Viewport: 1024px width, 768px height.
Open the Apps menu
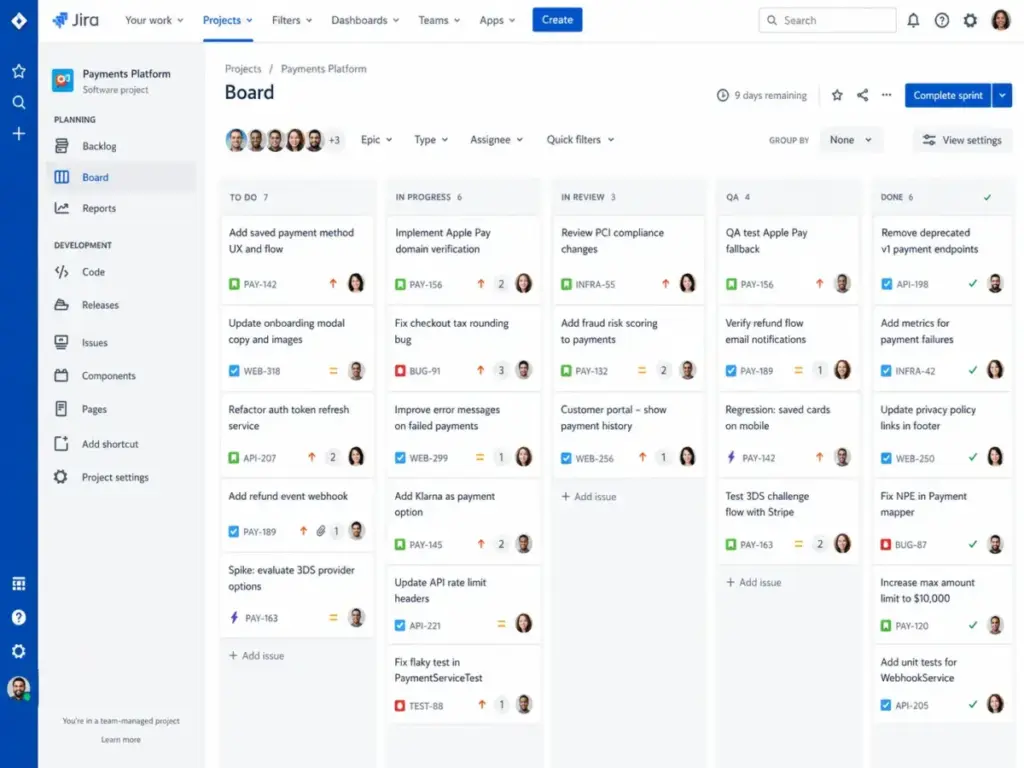(x=497, y=20)
